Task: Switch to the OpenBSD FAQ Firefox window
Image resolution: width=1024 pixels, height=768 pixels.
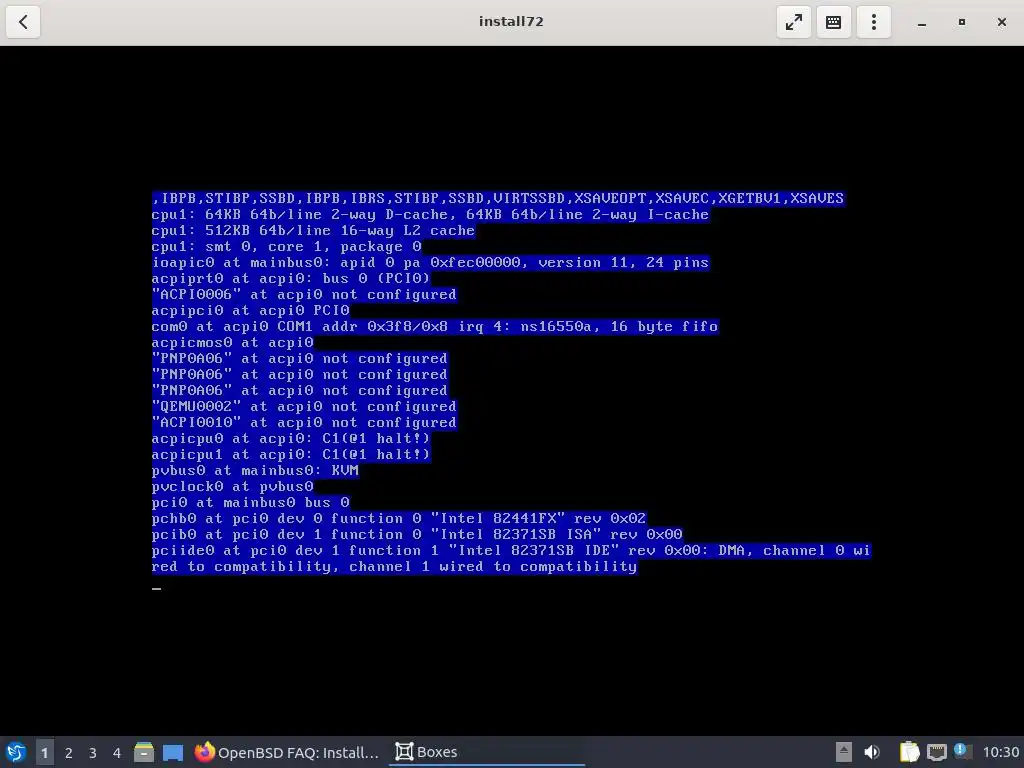Action: (x=287, y=752)
